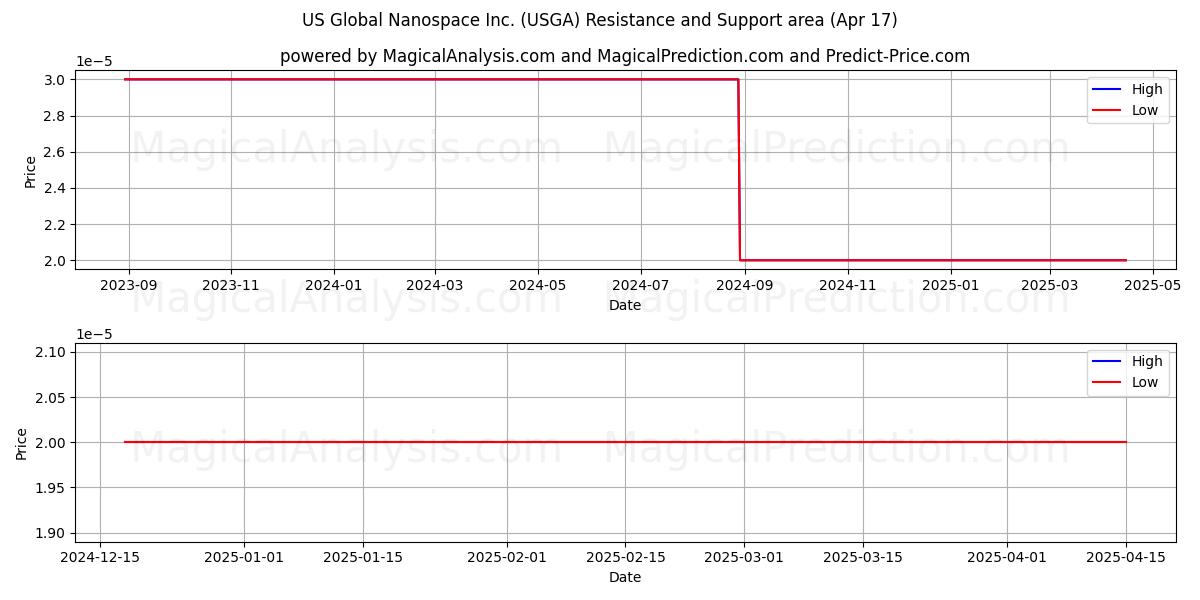This screenshot has width=1200, height=600.
Task: Click the 2.8 y-axis tick label
Action: coord(56,116)
